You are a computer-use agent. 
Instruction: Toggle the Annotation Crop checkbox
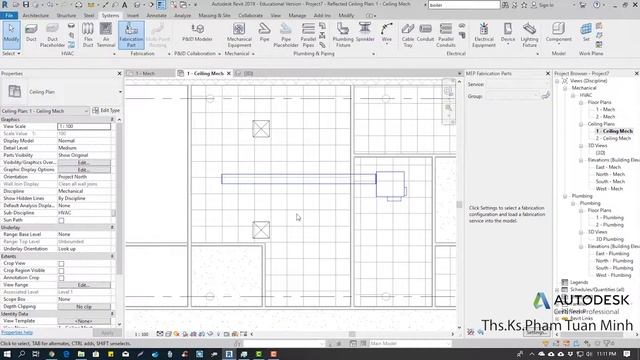tap(61, 278)
